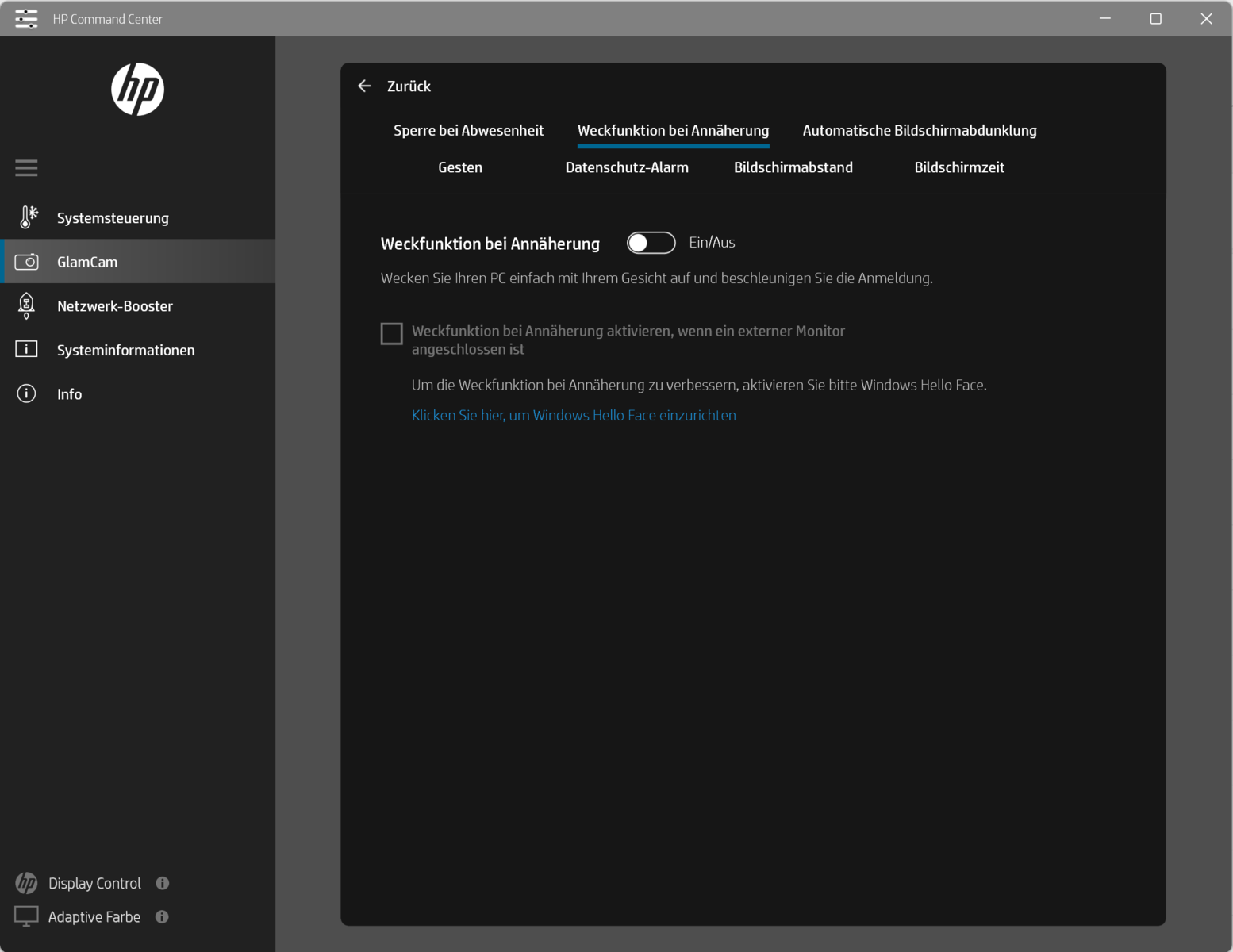Toggle Weckfunktion bei Annäherung switch
This screenshot has height=952, width=1233.
point(651,243)
